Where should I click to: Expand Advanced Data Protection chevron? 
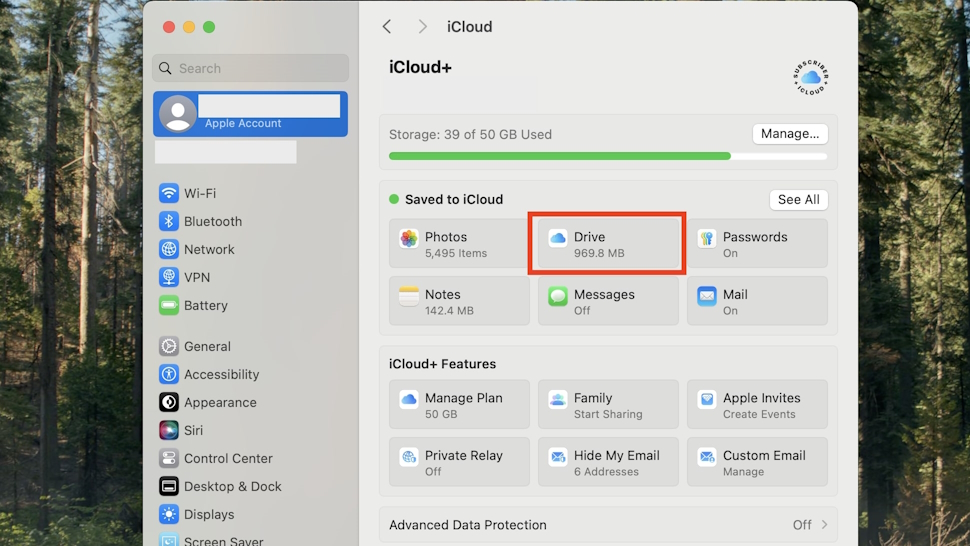(825, 524)
